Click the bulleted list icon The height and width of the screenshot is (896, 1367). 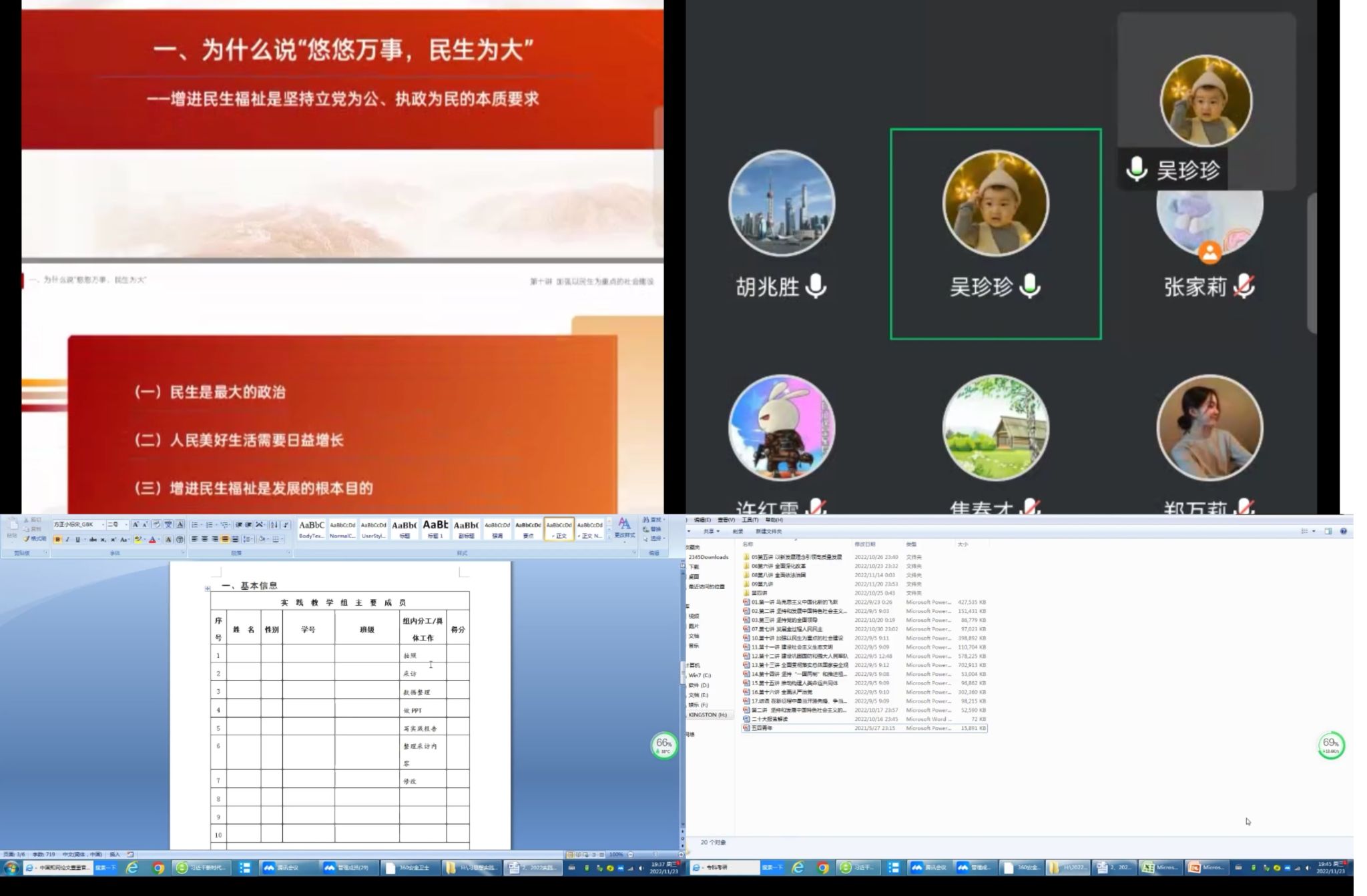click(x=195, y=525)
